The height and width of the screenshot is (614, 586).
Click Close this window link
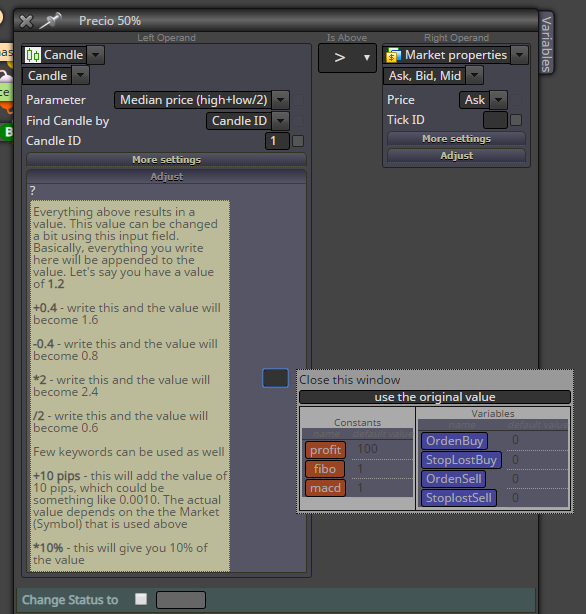(350, 380)
